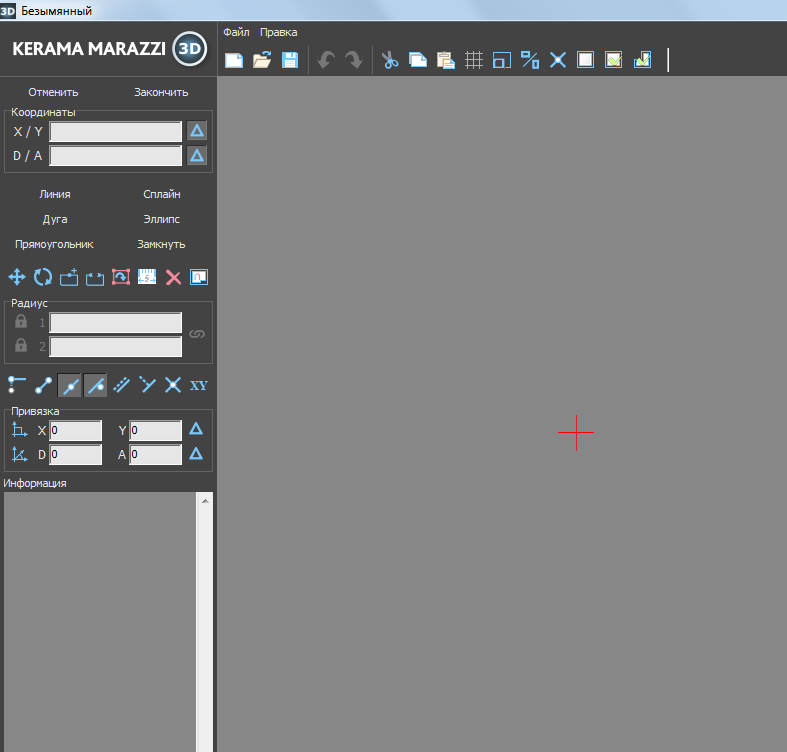This screenshot has height=752, width=787.
Task: Click the Закончить button
Action: pos(161,92)
